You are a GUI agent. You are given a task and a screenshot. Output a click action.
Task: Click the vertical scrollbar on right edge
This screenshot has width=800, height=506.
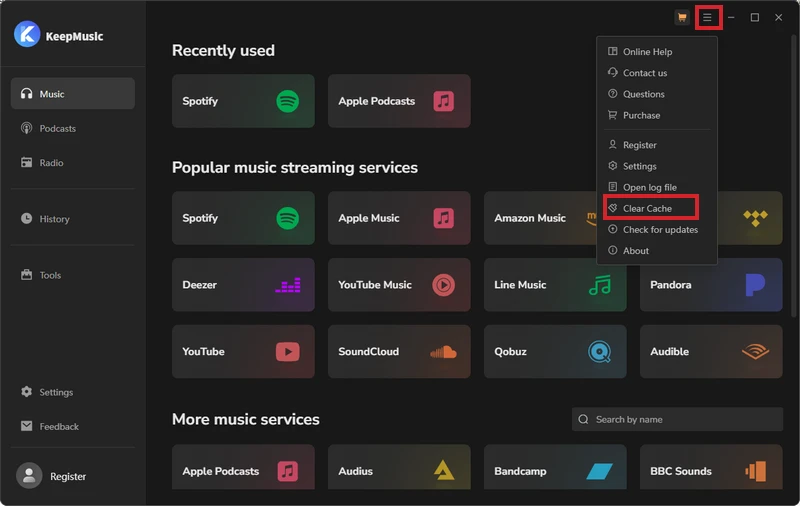coord(794,176)
